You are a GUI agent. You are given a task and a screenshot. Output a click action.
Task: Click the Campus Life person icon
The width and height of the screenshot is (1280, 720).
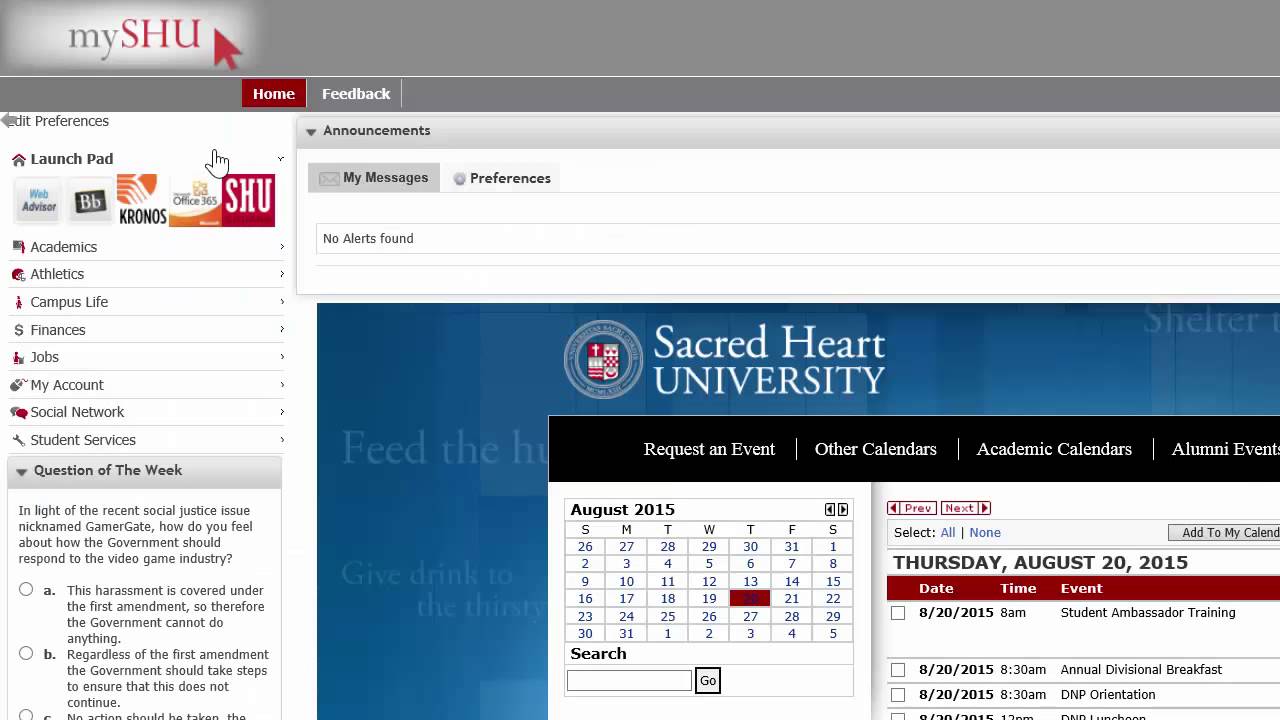point(18,302)
